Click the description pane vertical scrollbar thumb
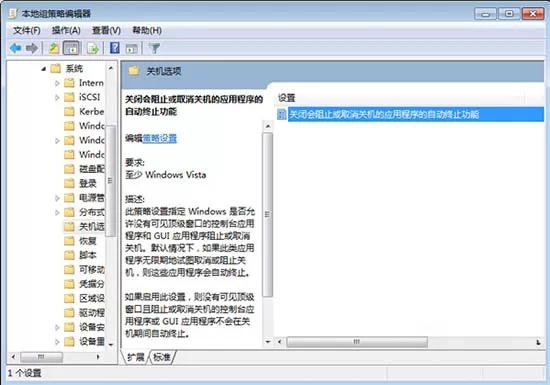Viewport: 550px width, 385px height. pyautogui.click(x=268, y=215)
